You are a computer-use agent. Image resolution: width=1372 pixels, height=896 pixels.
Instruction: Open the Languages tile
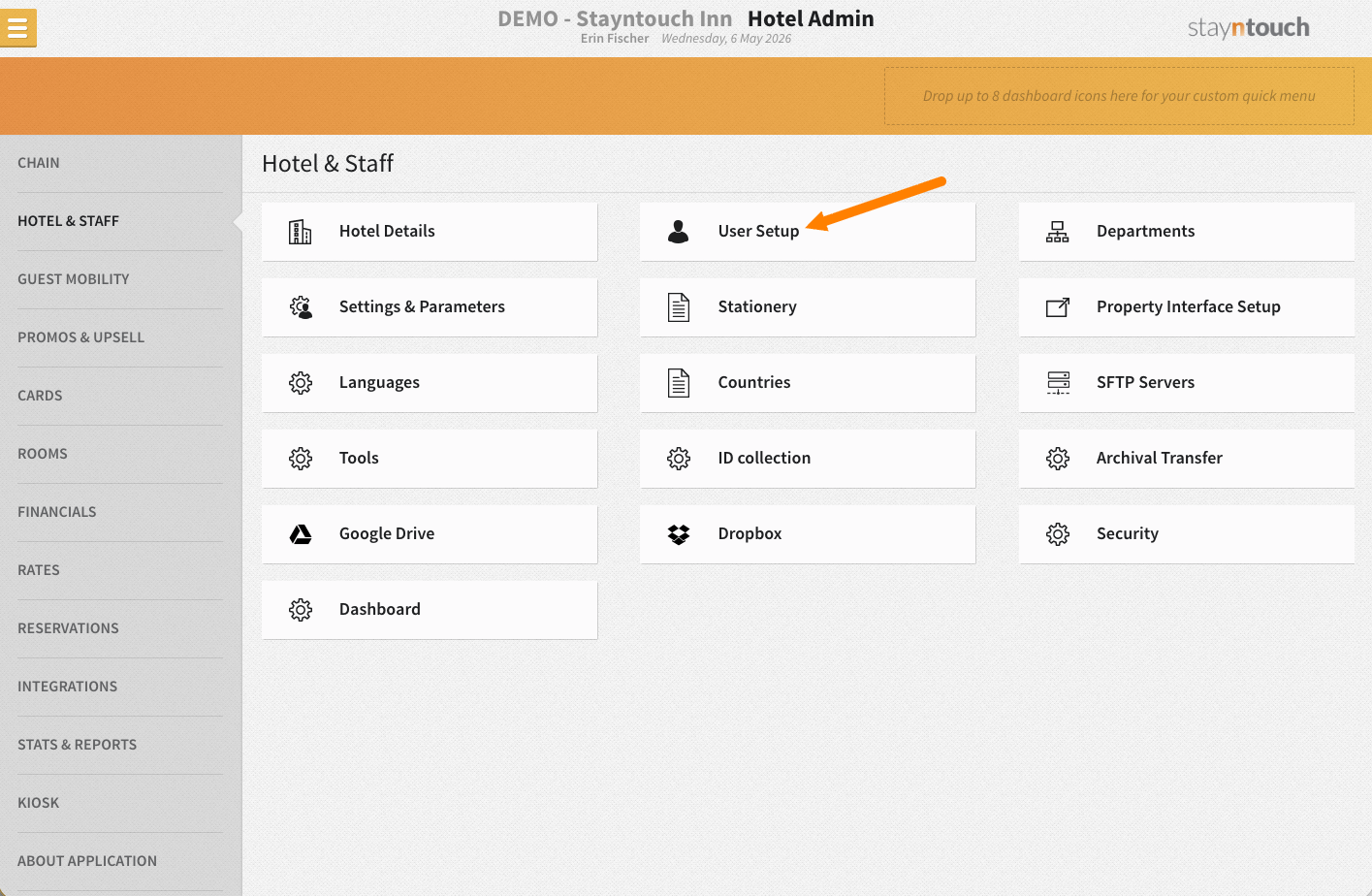point(430,383)
